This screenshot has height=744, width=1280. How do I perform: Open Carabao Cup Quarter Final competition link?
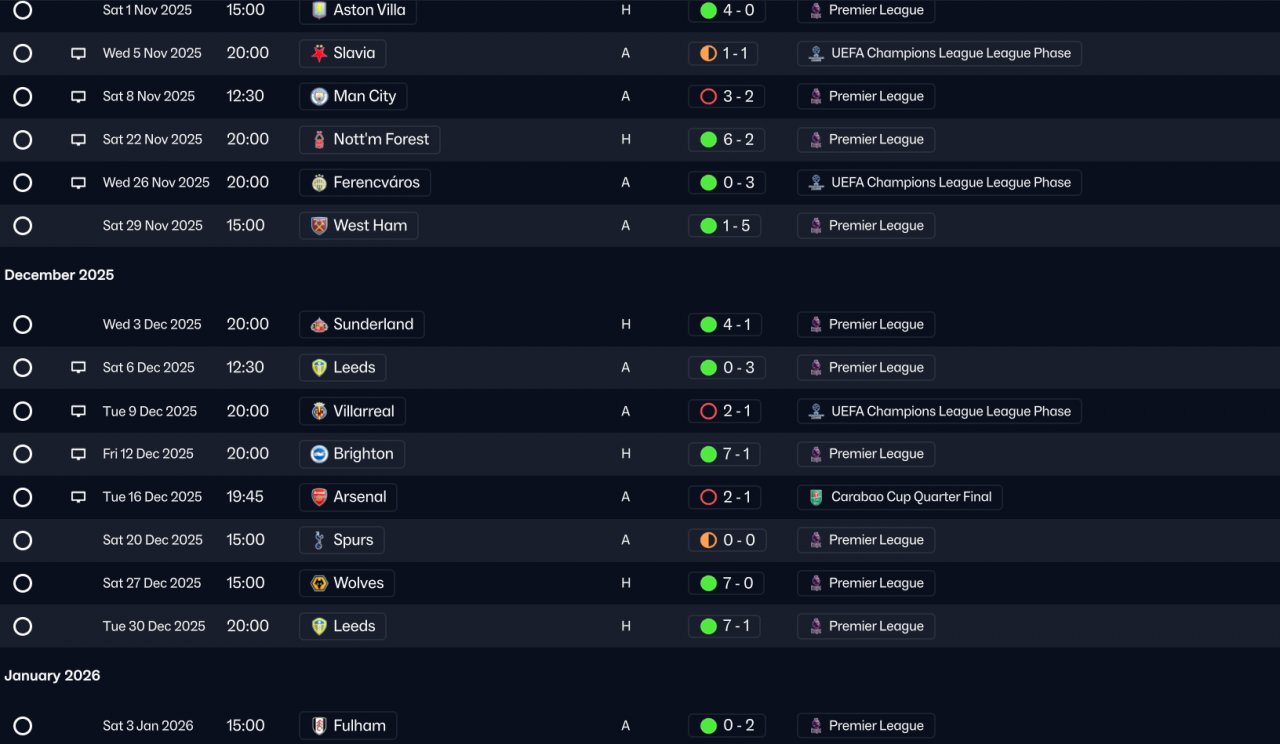click(899, 497)
